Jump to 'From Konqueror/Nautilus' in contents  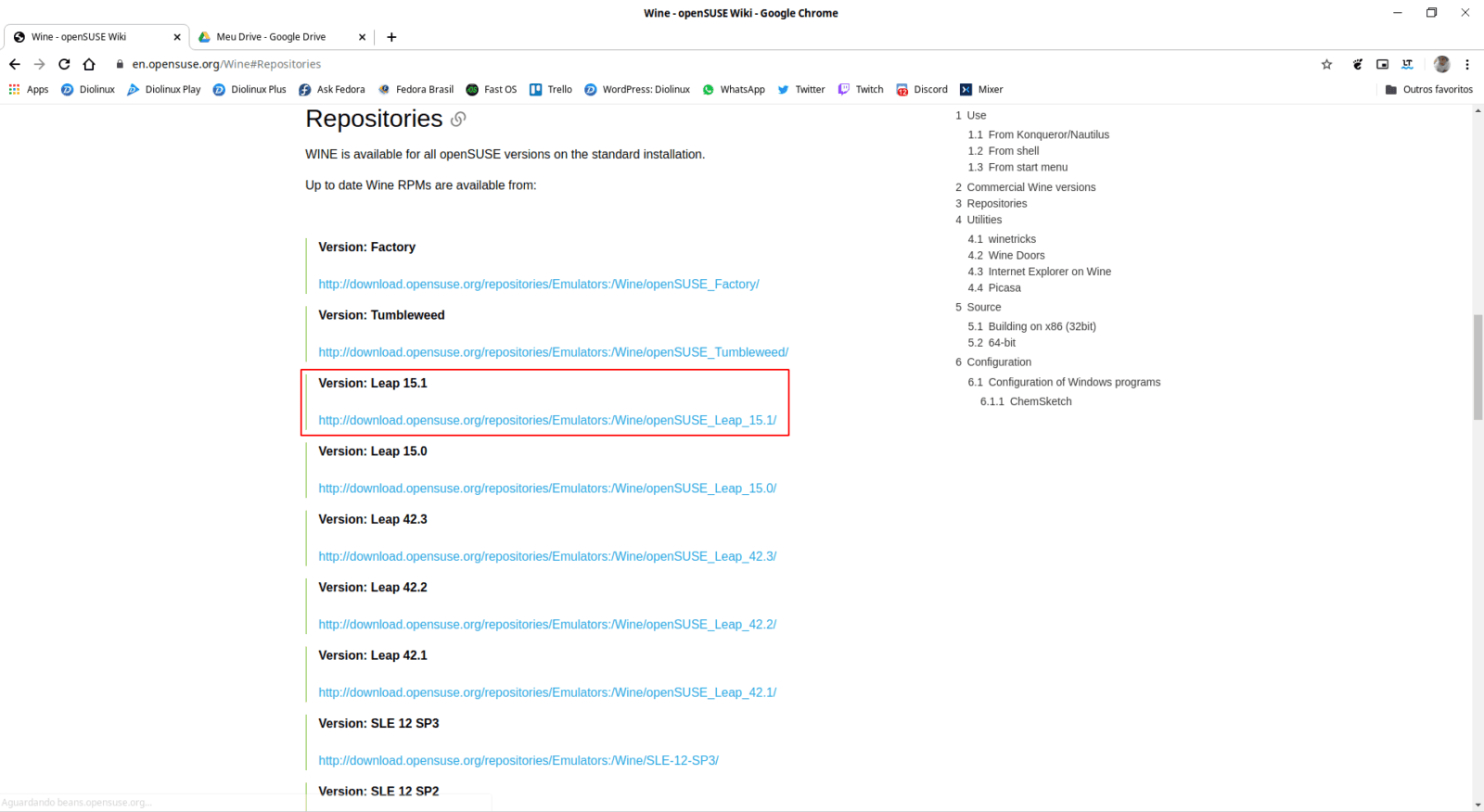pyautogui.click(x=1039, y=134)
